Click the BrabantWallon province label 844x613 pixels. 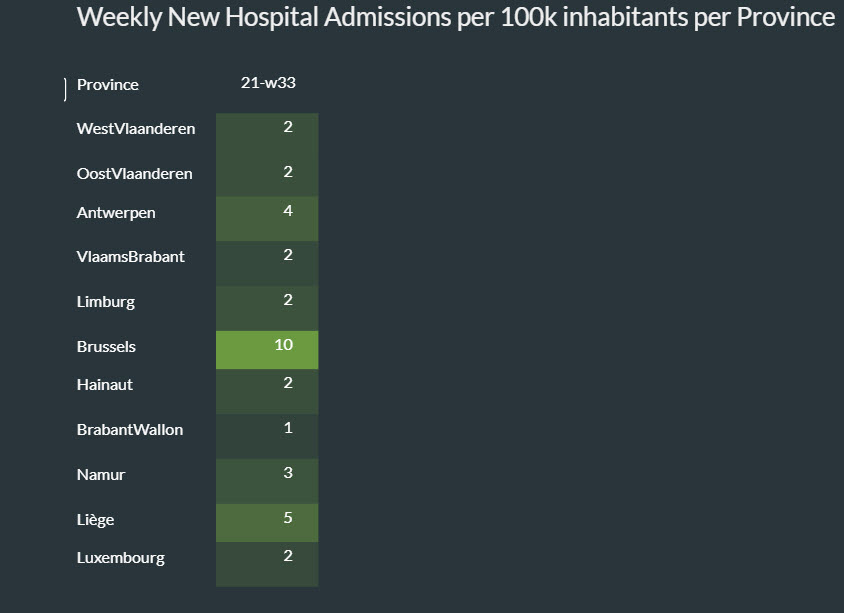[x=129, y=430]
